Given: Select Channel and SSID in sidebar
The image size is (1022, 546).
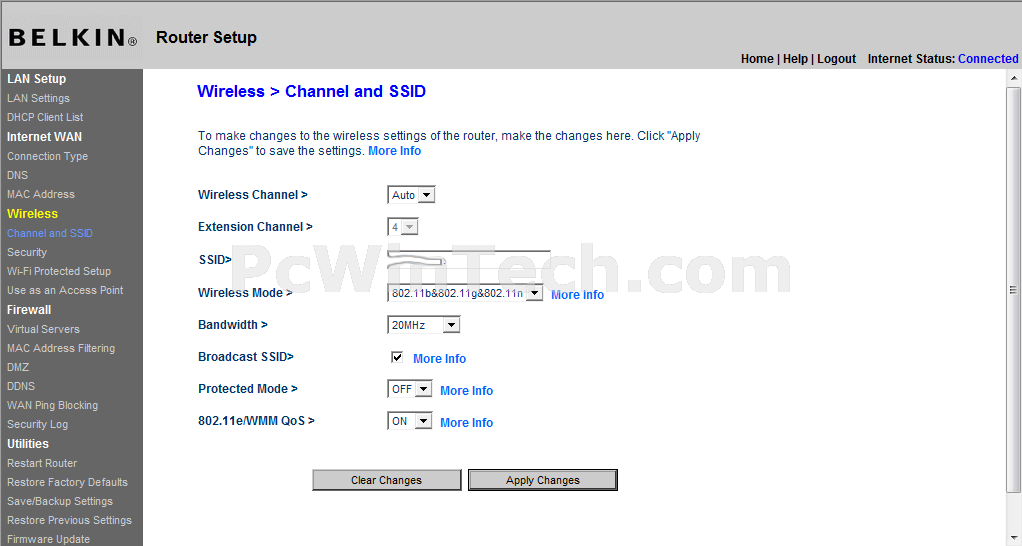Looking at the screenshot, I should click(x=50, y=233).
